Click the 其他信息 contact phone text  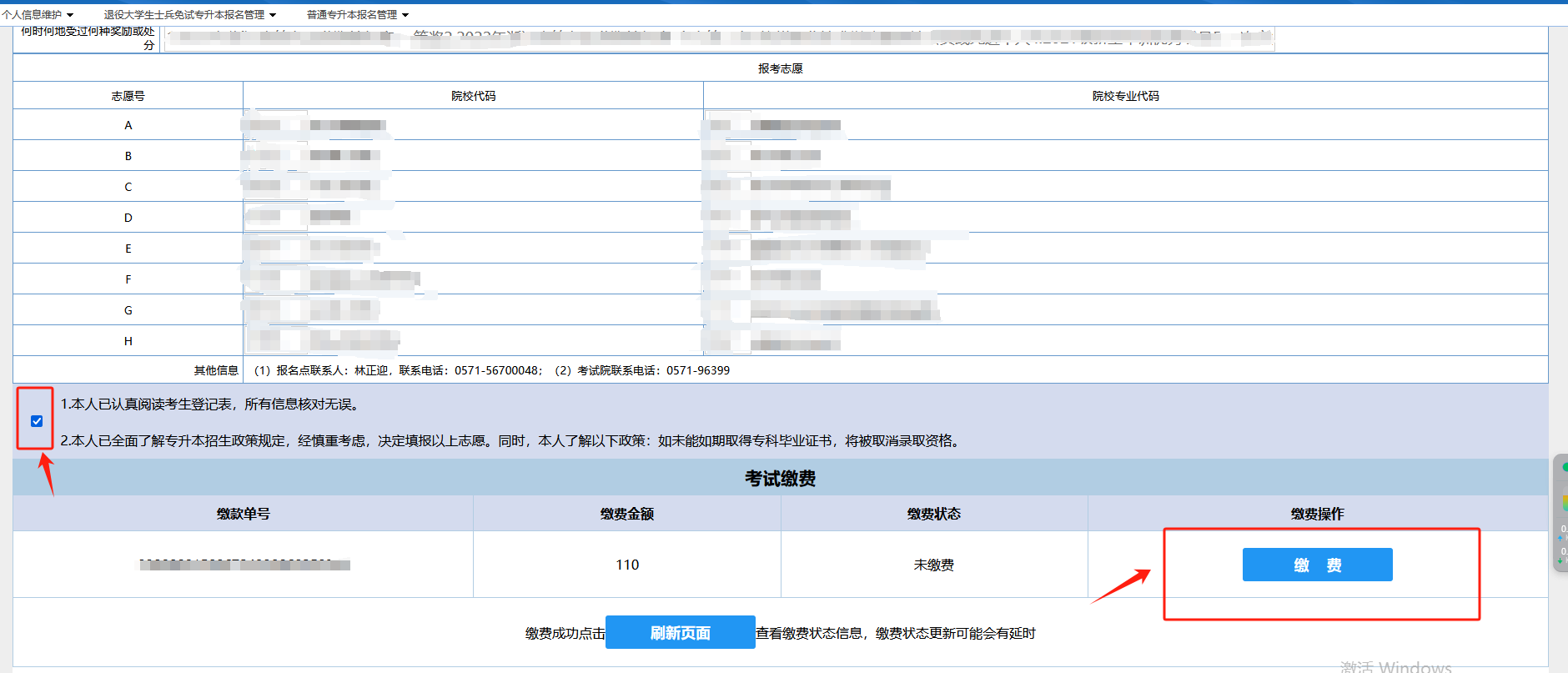click(492, 370)
